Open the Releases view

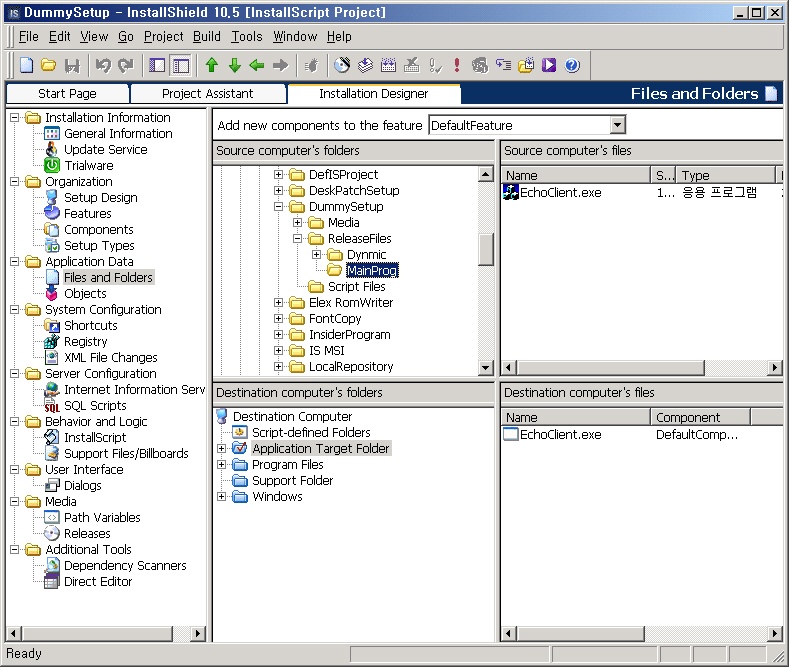87,534
